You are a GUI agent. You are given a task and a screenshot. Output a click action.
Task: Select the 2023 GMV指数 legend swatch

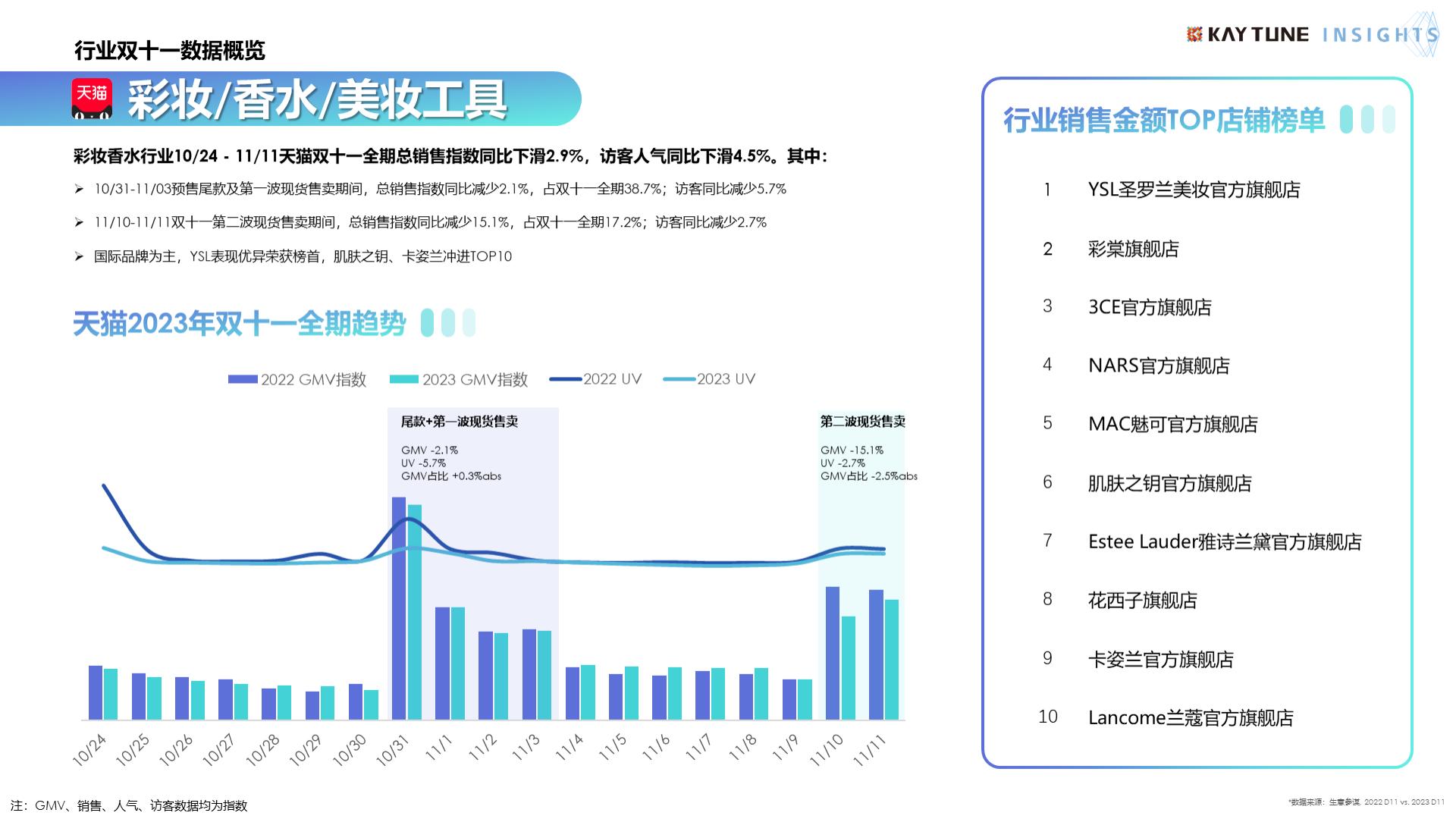[404, 379]
